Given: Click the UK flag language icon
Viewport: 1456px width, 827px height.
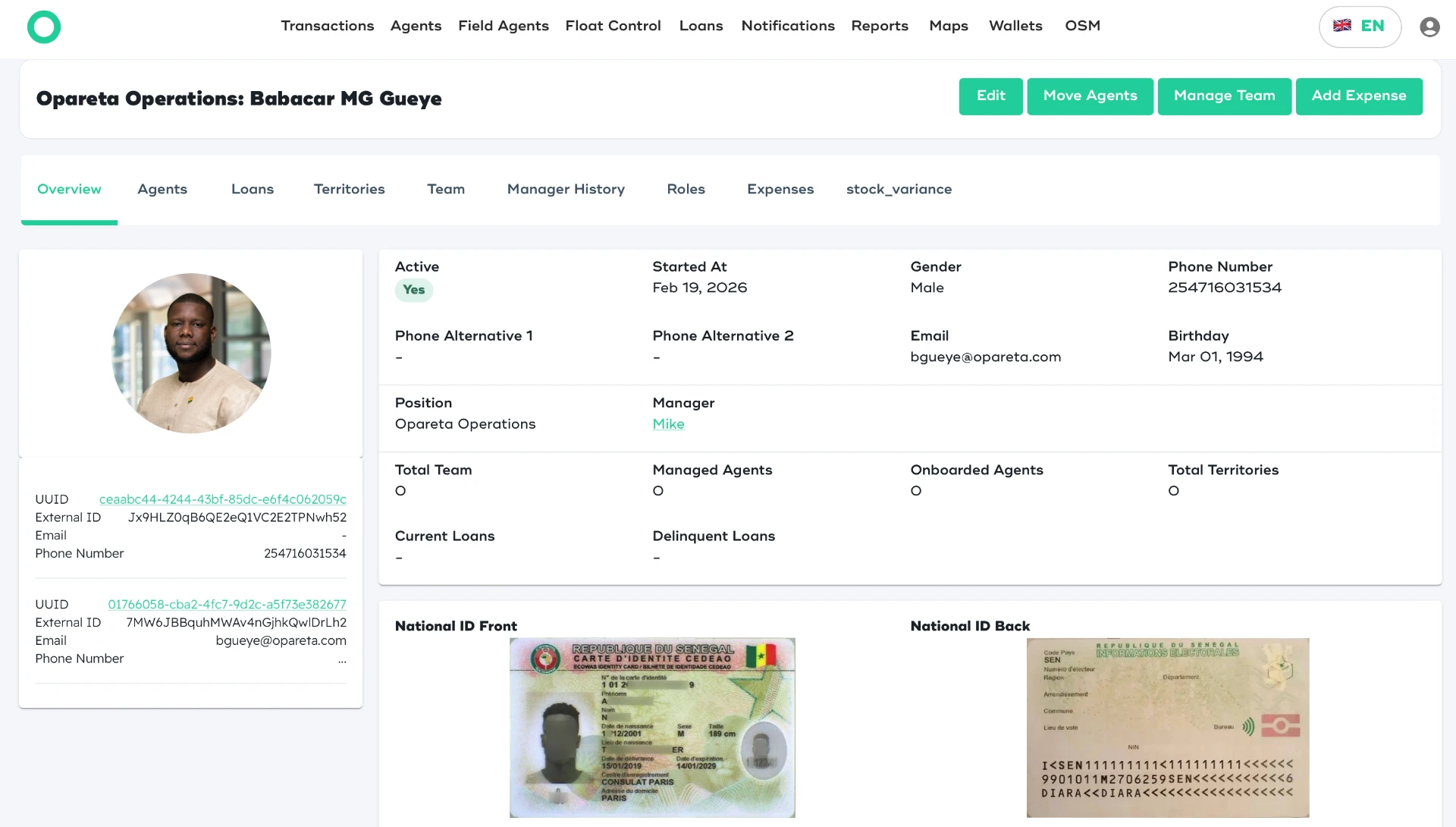Looking at the screenshot, I should click(1342, 25).
